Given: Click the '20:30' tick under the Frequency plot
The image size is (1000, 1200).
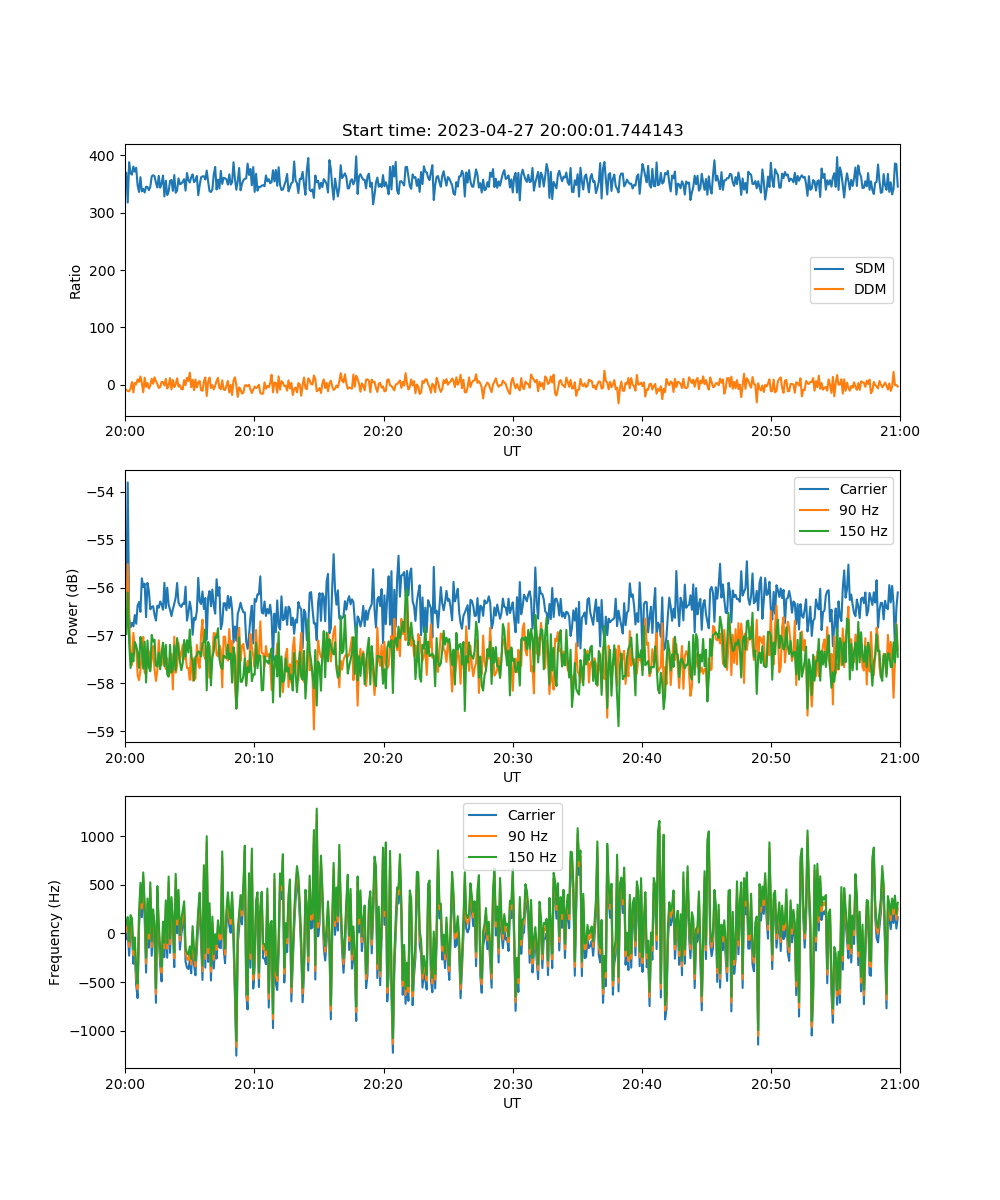Looking at the screenshot, I should pyautogui.click(x=512, y=1084).
